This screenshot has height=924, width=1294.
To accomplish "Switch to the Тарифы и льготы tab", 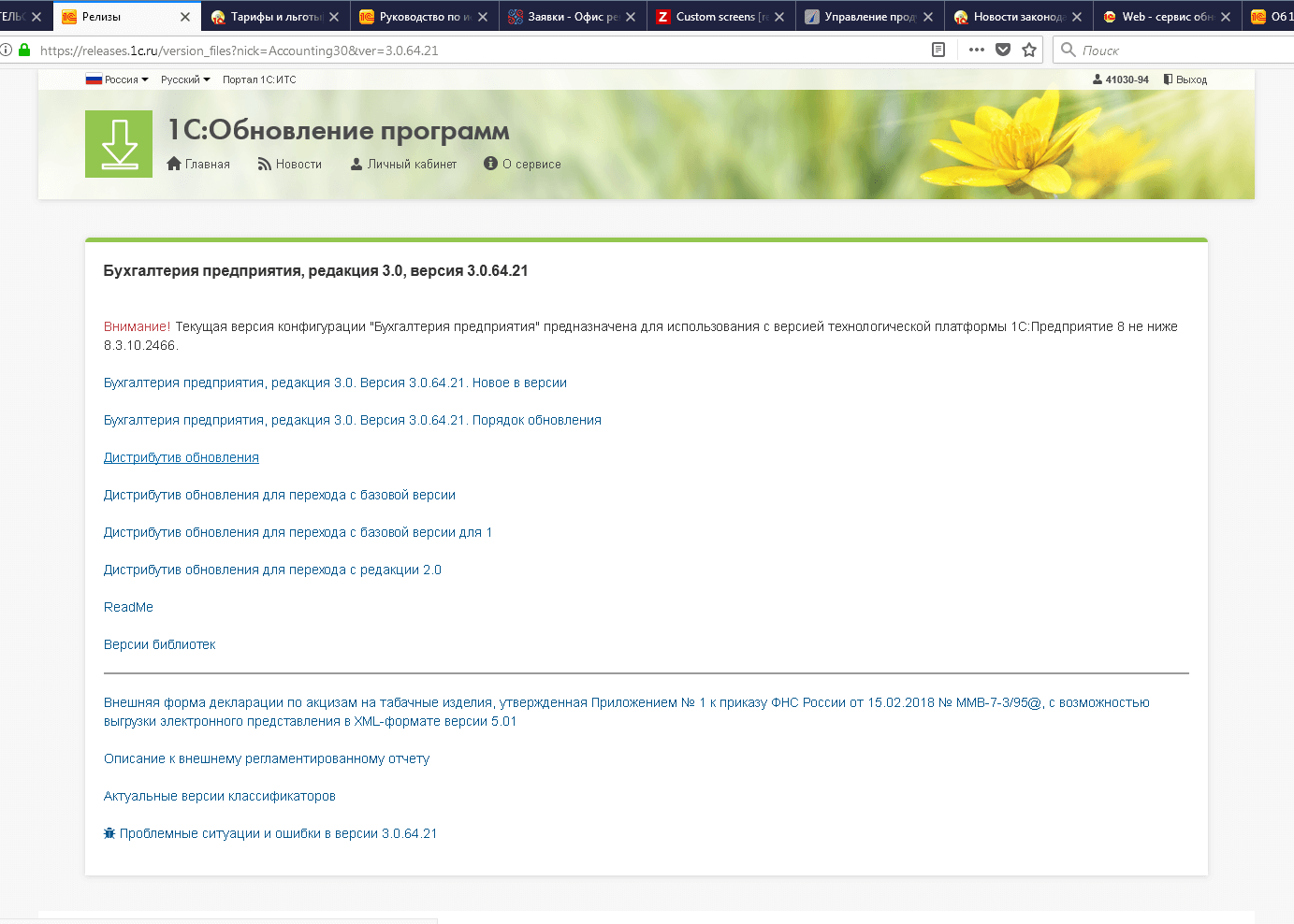I will 276,17.
